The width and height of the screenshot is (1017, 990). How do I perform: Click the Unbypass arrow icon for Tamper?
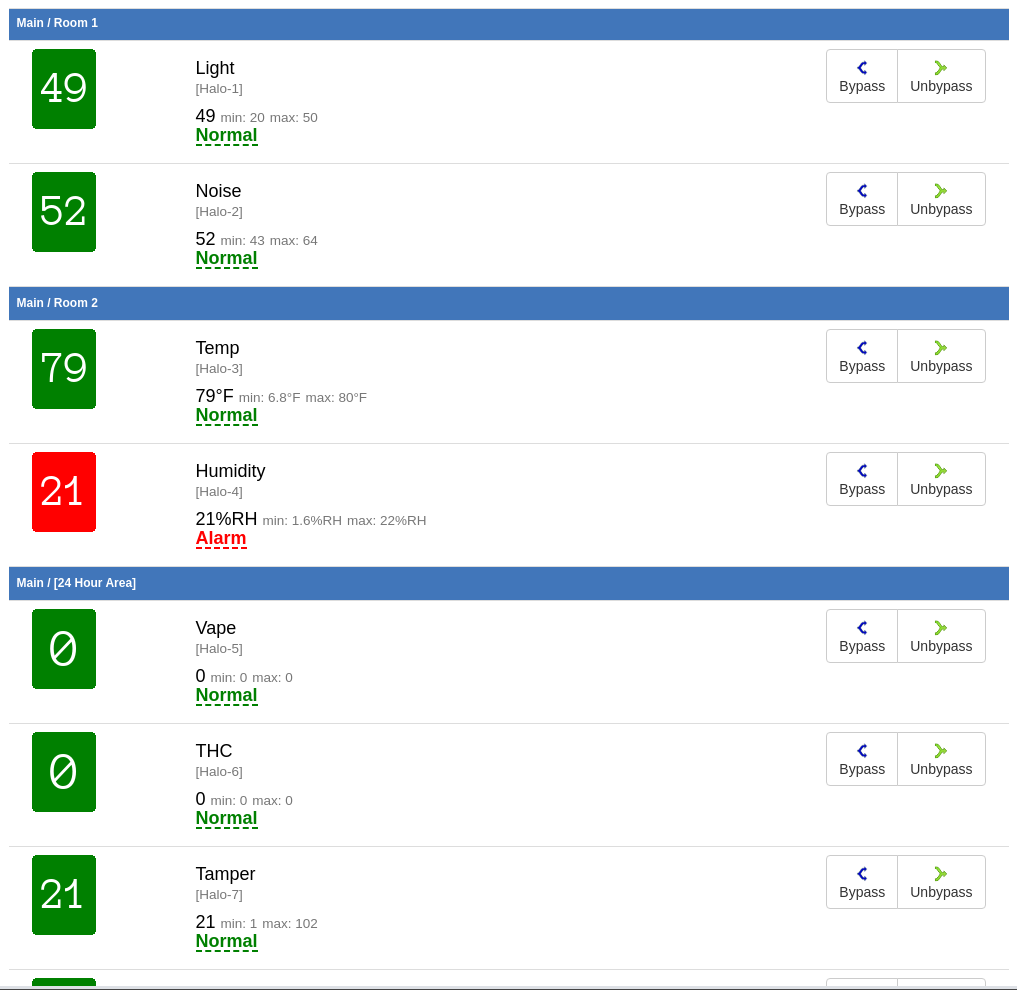(940, 874)
